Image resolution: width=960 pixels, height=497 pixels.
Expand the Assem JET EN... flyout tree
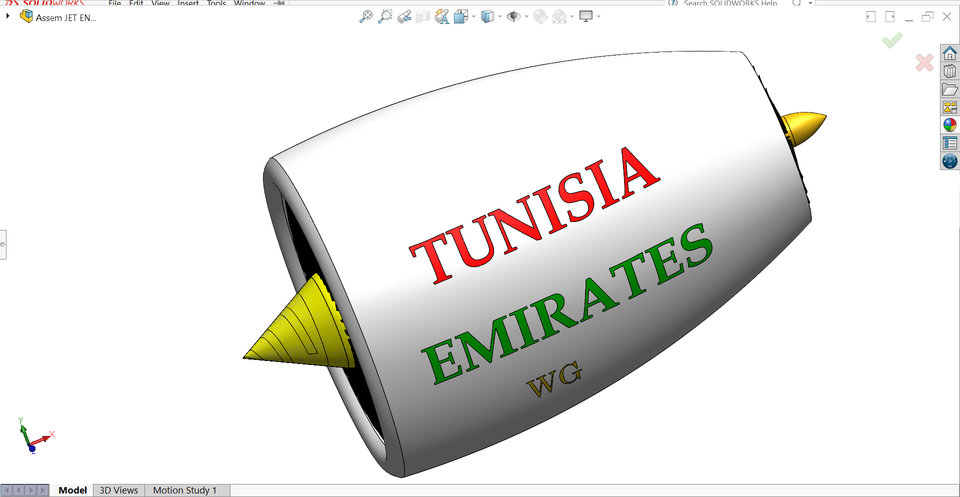click(8, 17)
